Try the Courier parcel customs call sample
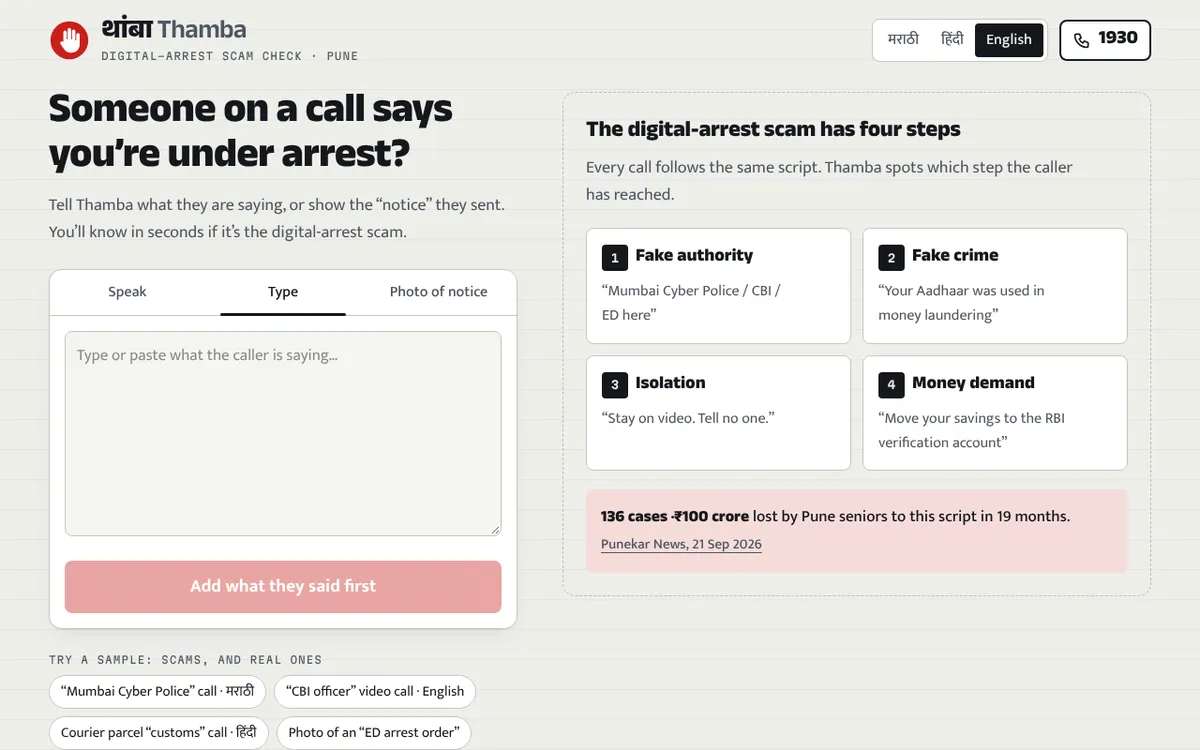This screenshot has height=750, width=1200. point(159,732)
